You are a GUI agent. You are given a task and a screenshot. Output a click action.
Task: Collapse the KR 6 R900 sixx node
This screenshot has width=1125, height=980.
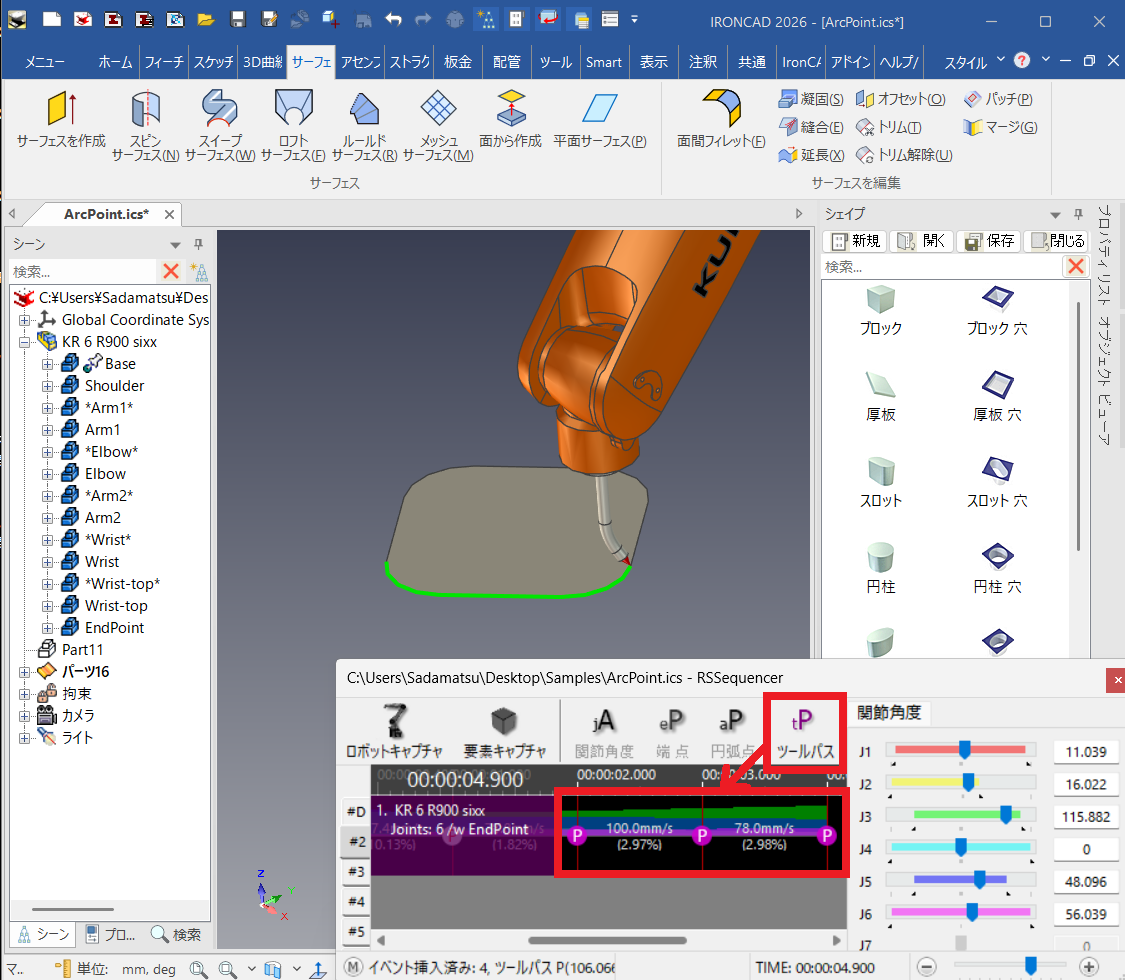(24, 342)
